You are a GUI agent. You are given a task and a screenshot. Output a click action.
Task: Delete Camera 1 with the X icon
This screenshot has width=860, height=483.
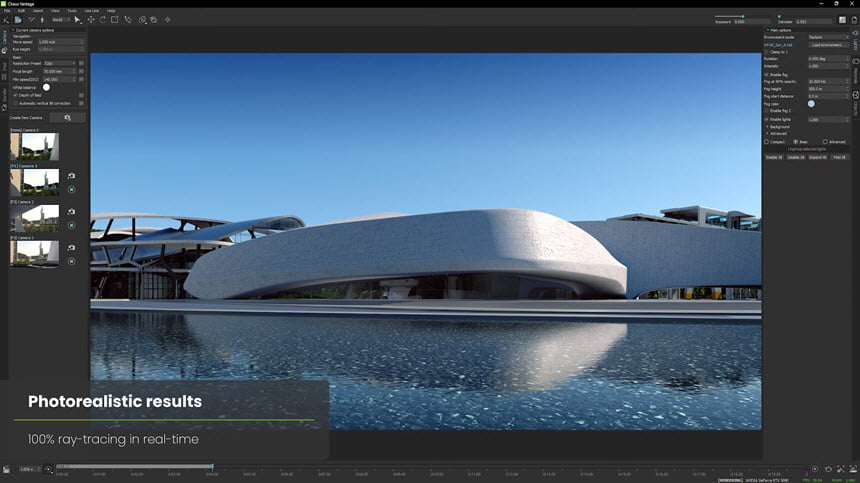(71, 190)
